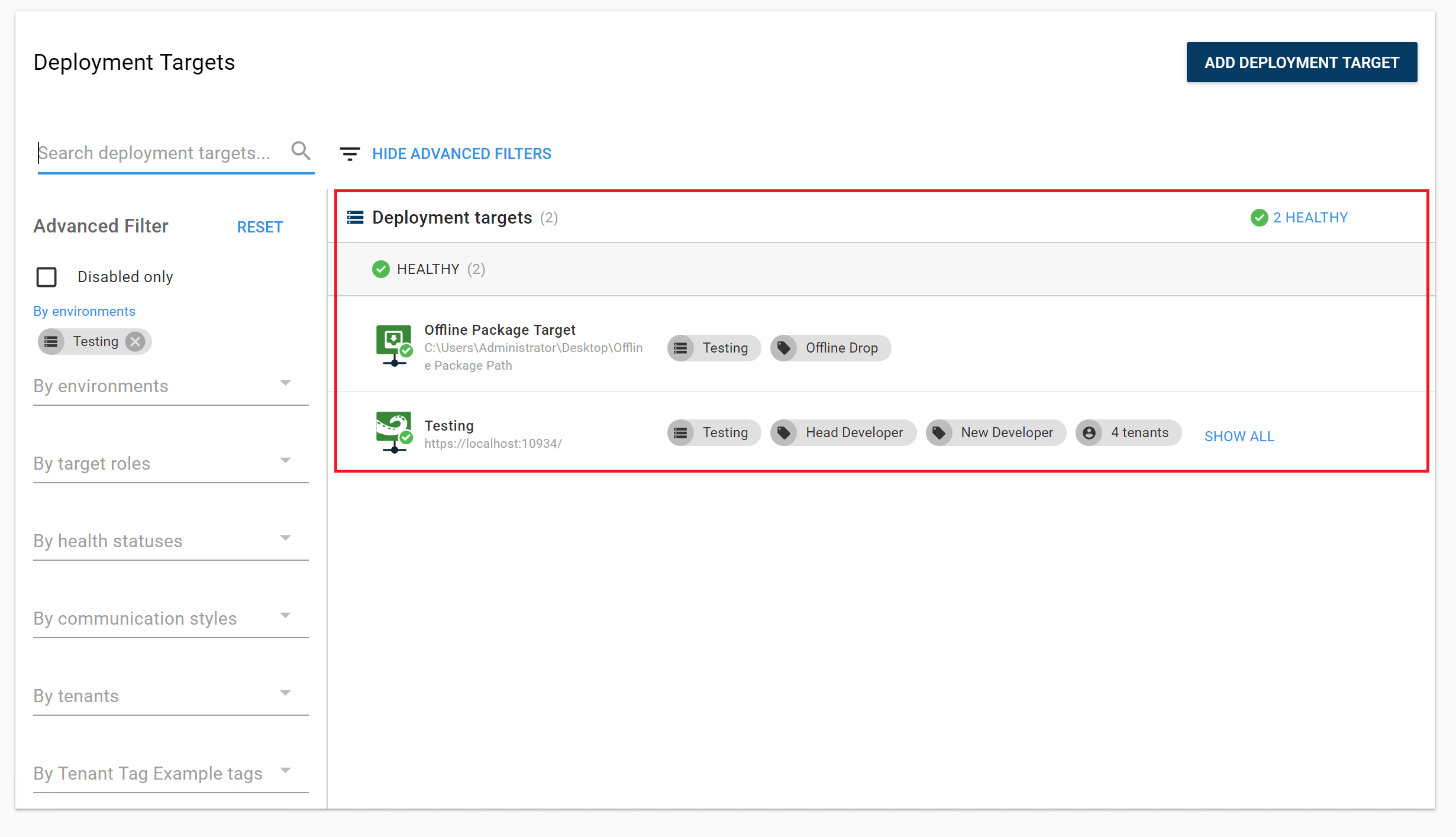Collapse the HEALTHY group header
1456x837 pixels.
(428, 269)
